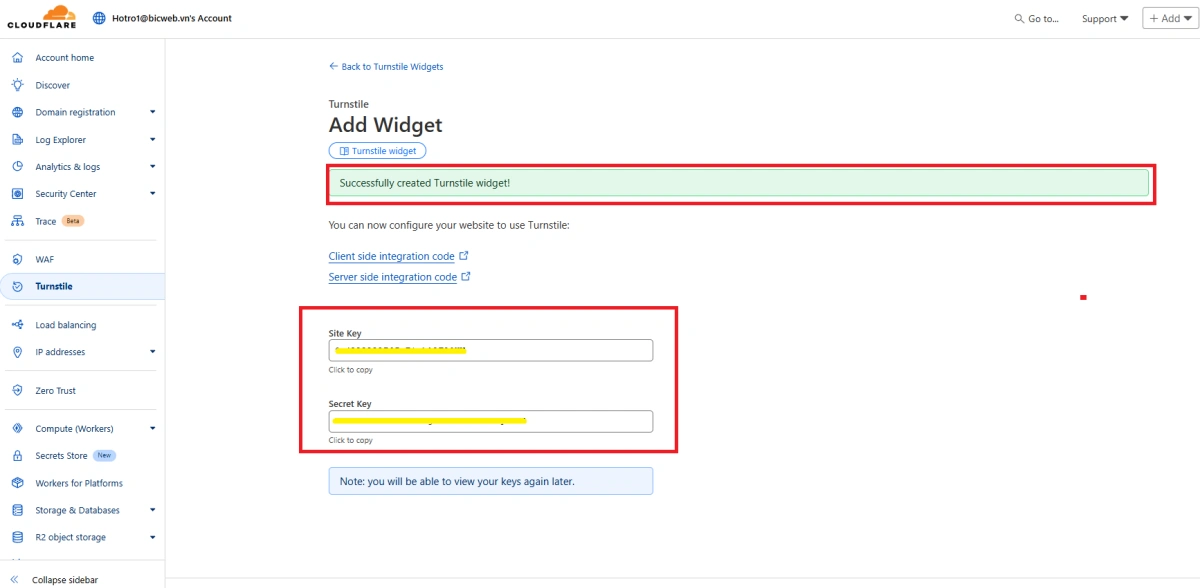
Task: Click the Discover lightbulb icon
Action: coord(17,85)
